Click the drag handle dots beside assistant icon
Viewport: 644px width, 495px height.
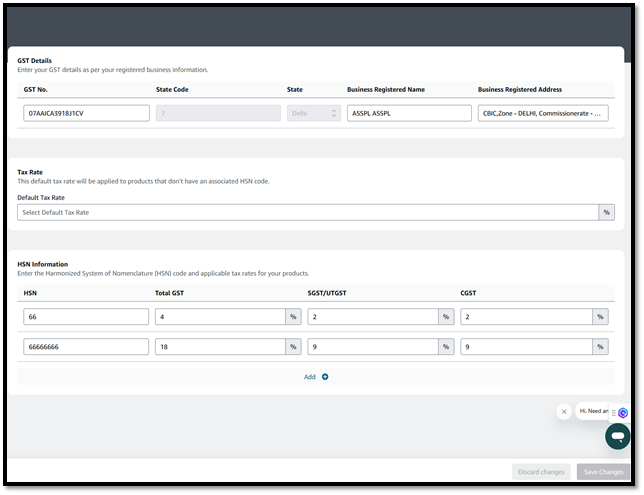pyautogui.click(x=614, y=413)
